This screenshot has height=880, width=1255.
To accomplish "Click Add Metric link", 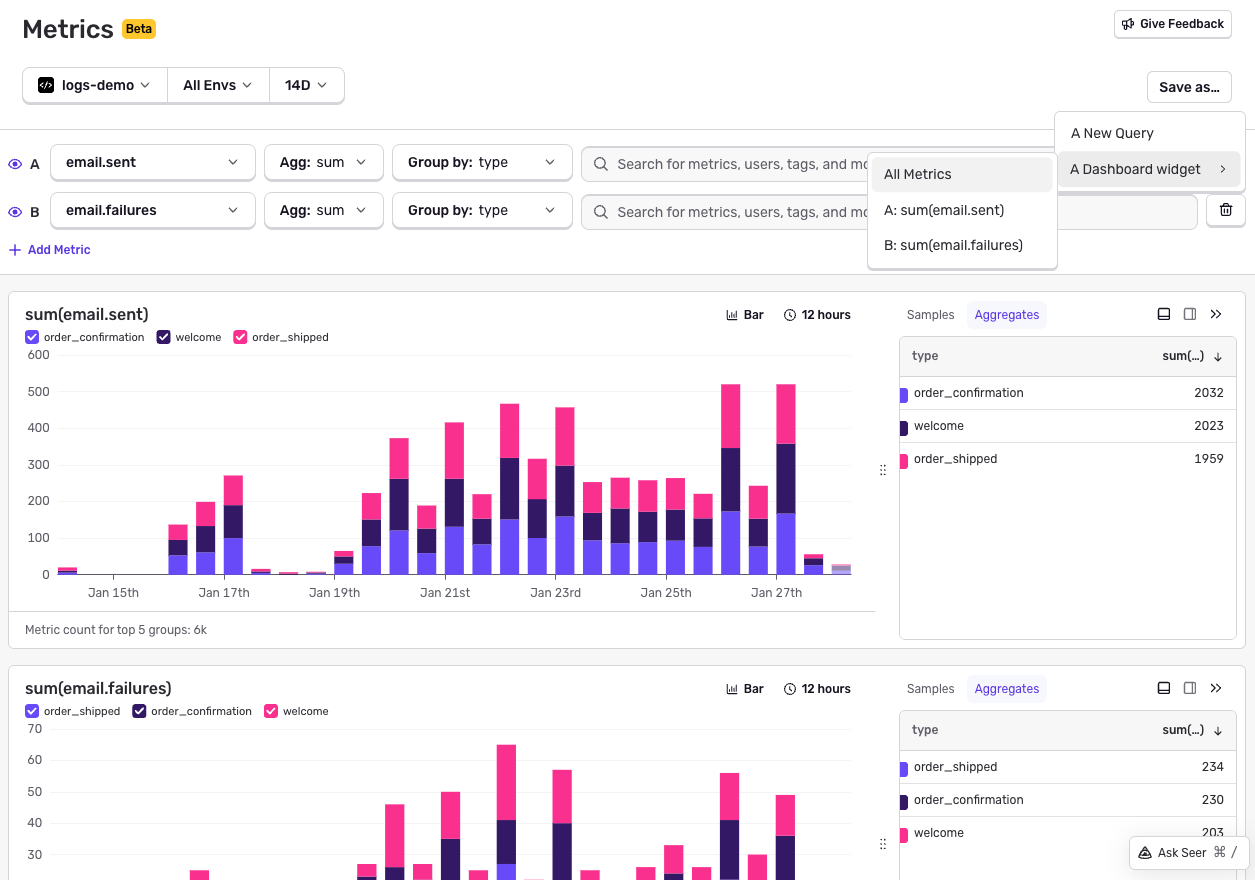I will [x=50, y=250].
